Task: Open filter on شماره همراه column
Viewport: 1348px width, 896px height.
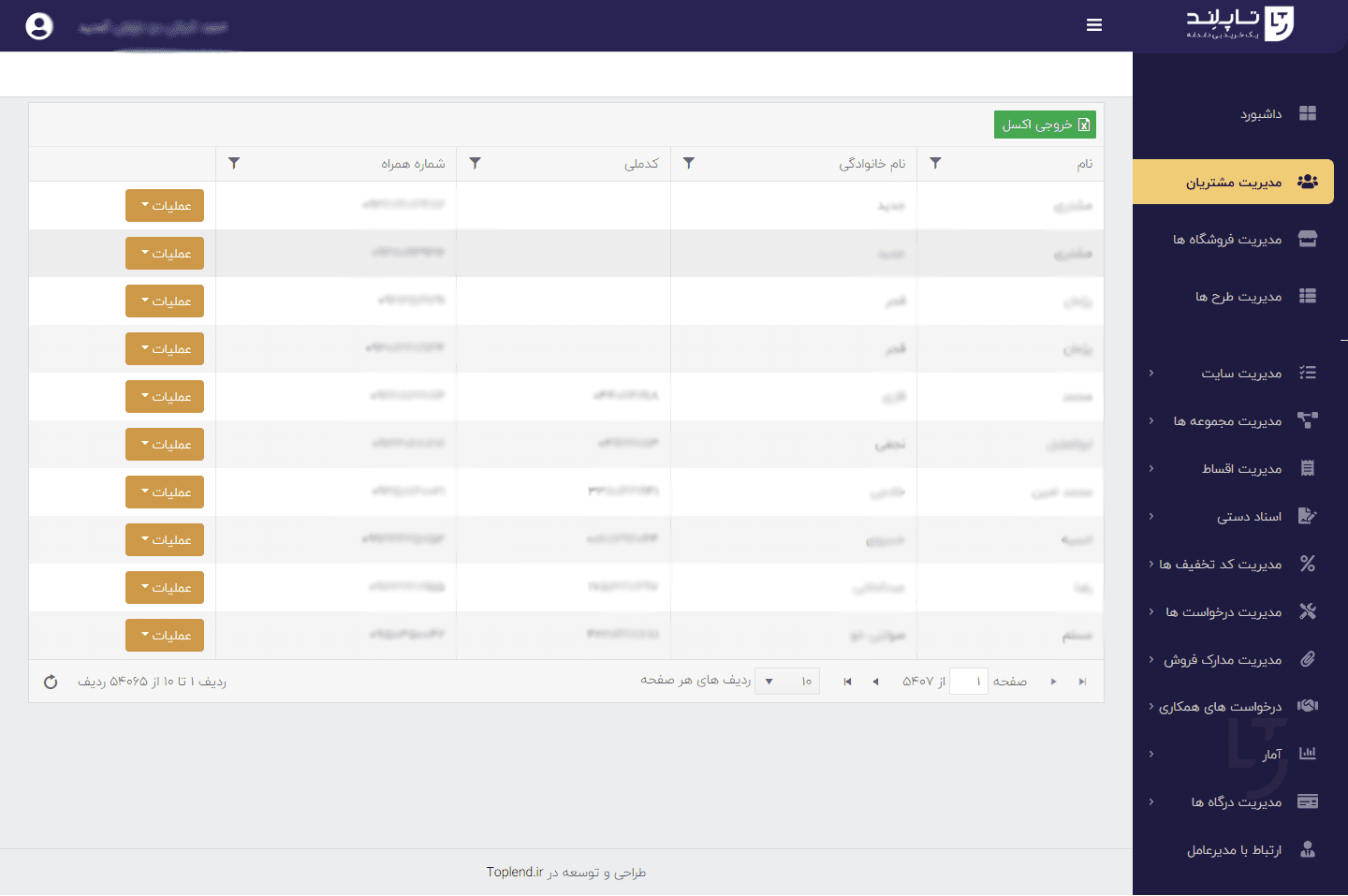Action: [x=234, y=163]
